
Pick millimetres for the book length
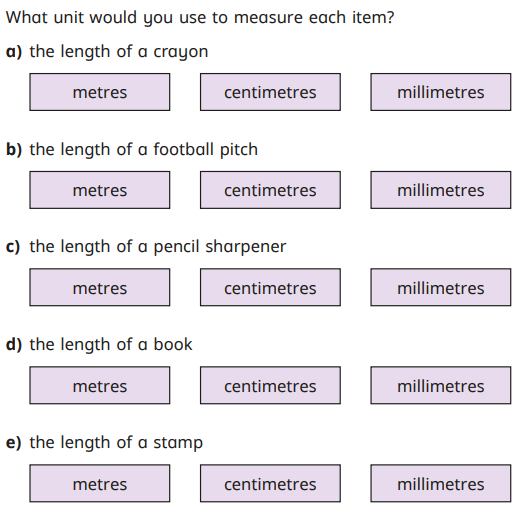tap(441, 385)
